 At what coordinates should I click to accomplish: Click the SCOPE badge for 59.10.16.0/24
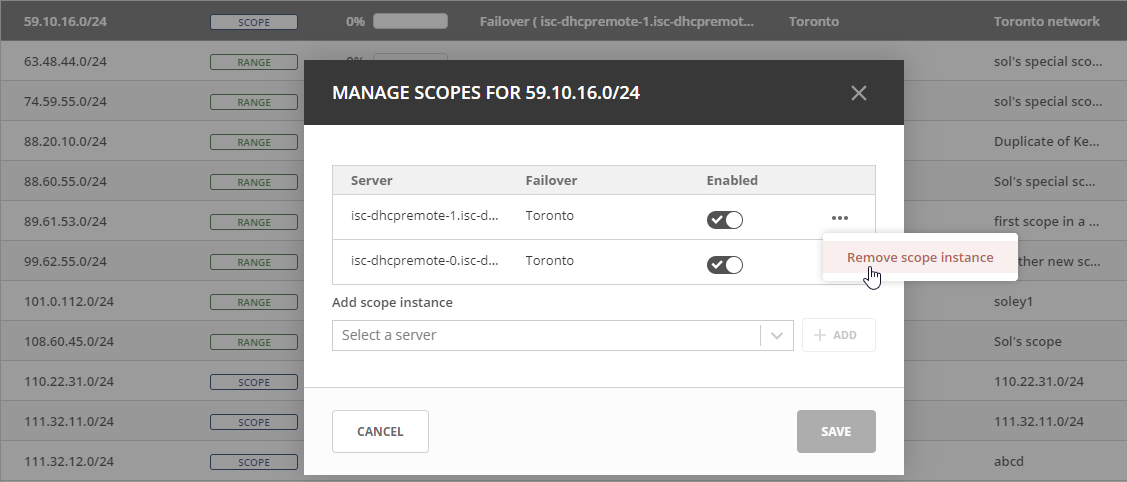pos(254,21)
